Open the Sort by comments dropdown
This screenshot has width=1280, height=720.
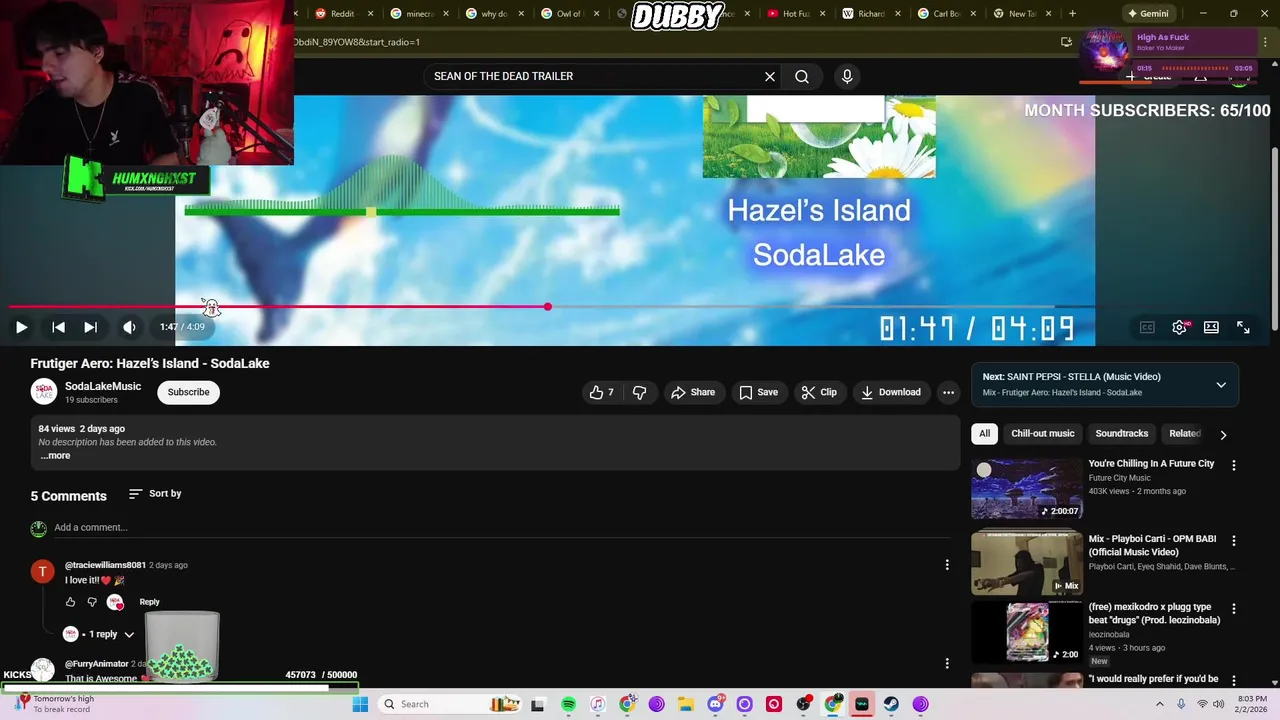click(155, 494)
